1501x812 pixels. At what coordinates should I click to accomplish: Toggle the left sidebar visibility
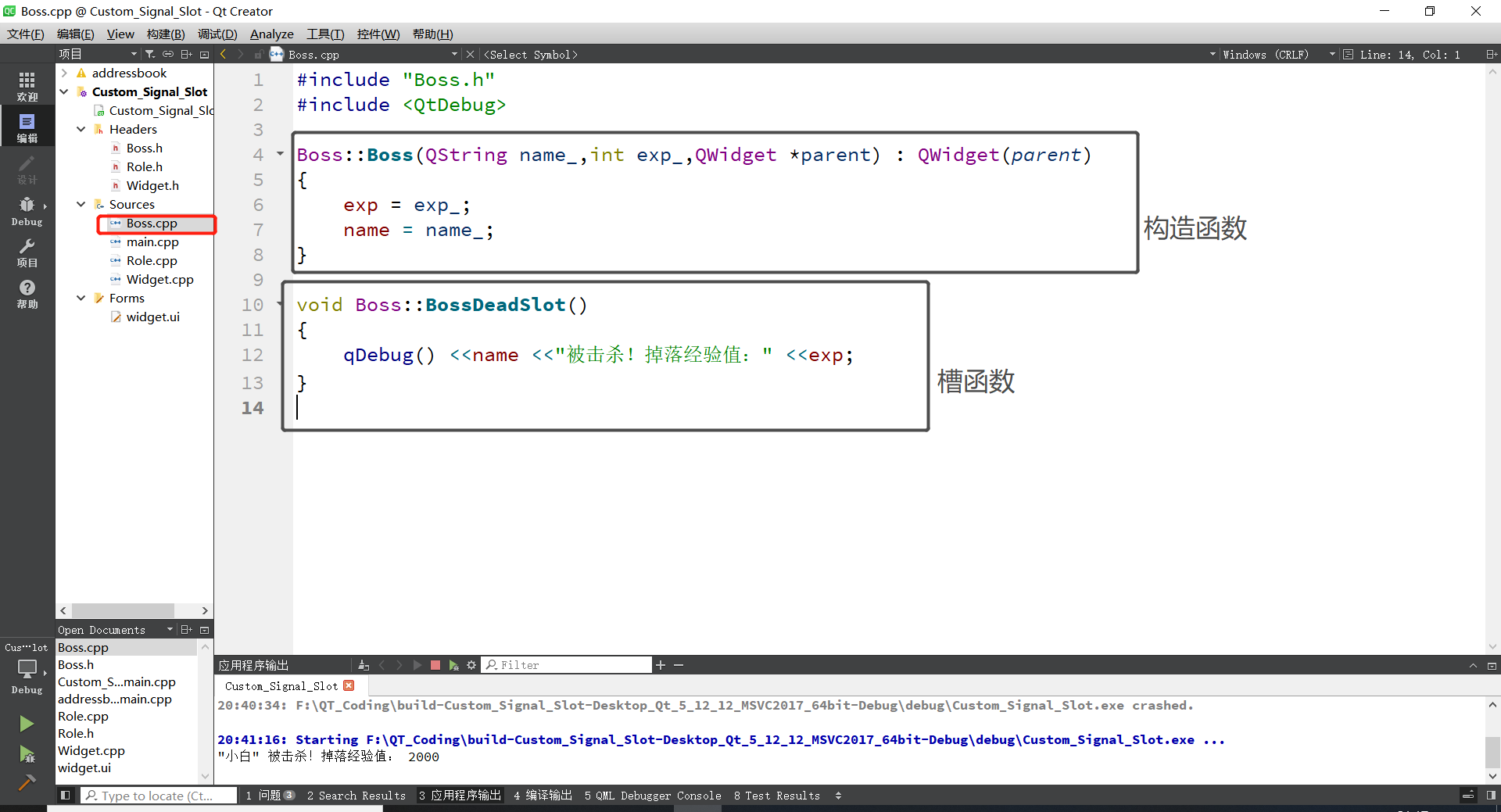coord(66,796)
